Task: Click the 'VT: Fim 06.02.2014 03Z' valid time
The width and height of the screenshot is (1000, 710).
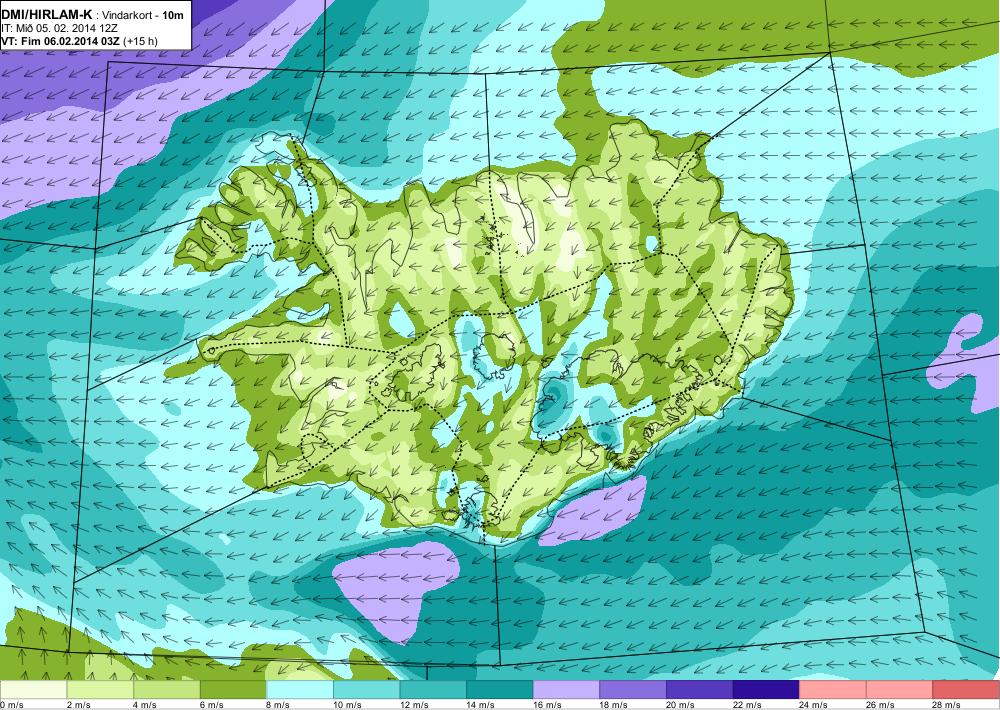Action: (x=60, y=41)
